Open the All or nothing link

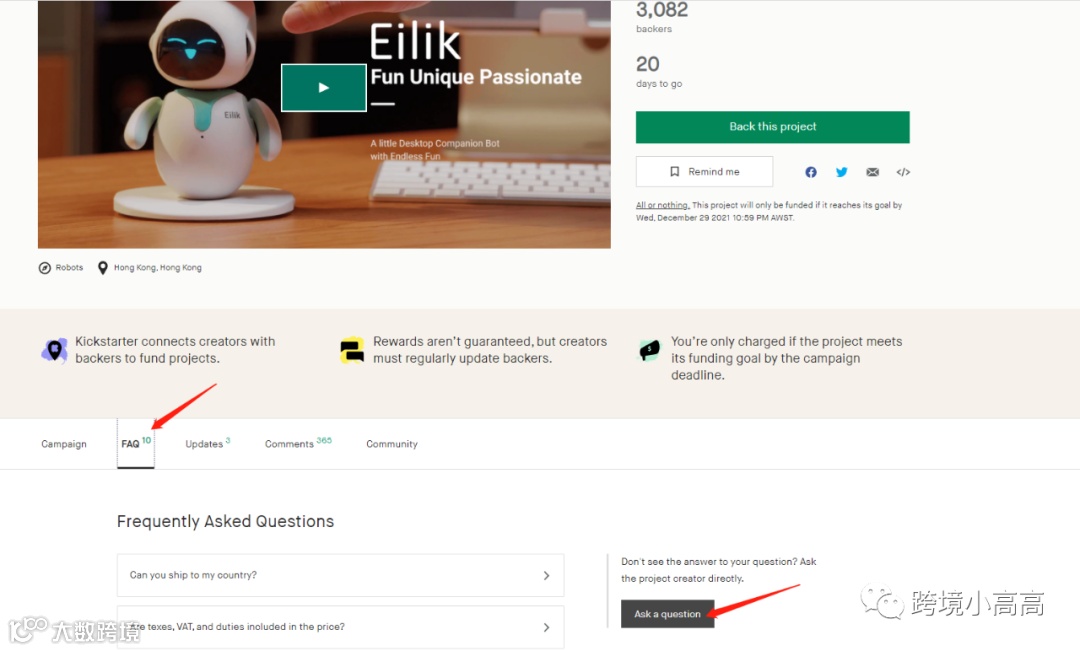pos(663,205)
